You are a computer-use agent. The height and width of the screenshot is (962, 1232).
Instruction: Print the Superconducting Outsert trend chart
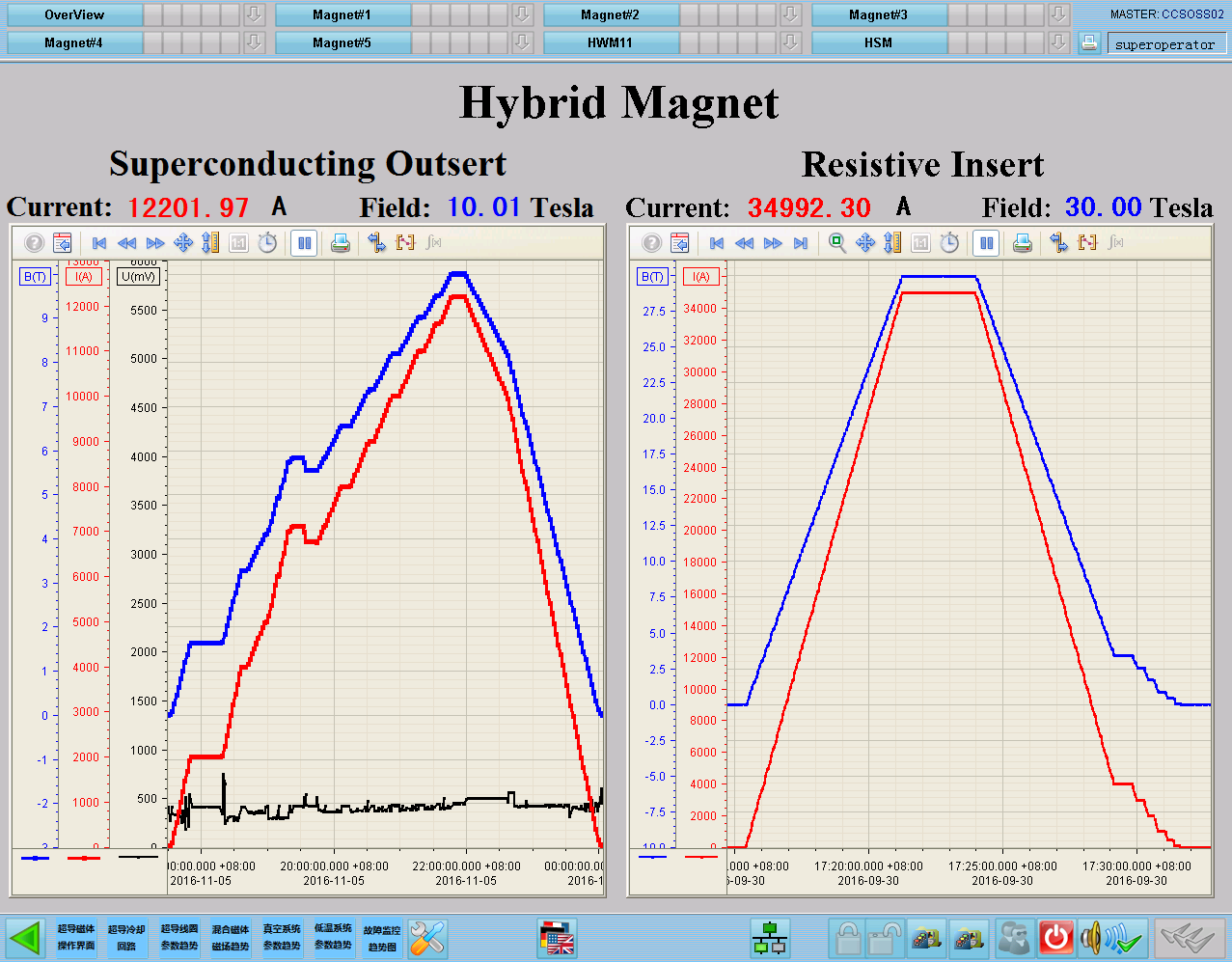[x=341, y=243]
